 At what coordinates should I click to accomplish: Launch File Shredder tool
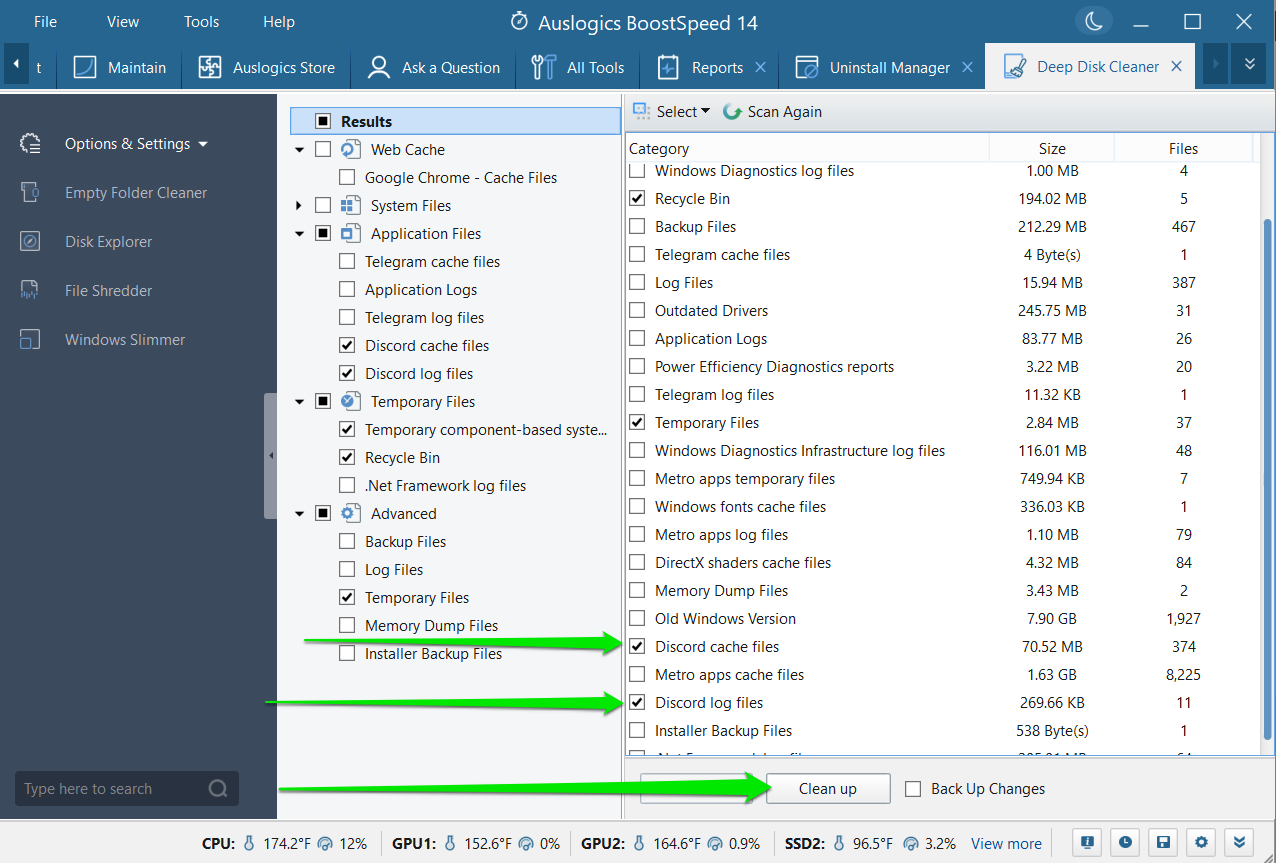108,291
